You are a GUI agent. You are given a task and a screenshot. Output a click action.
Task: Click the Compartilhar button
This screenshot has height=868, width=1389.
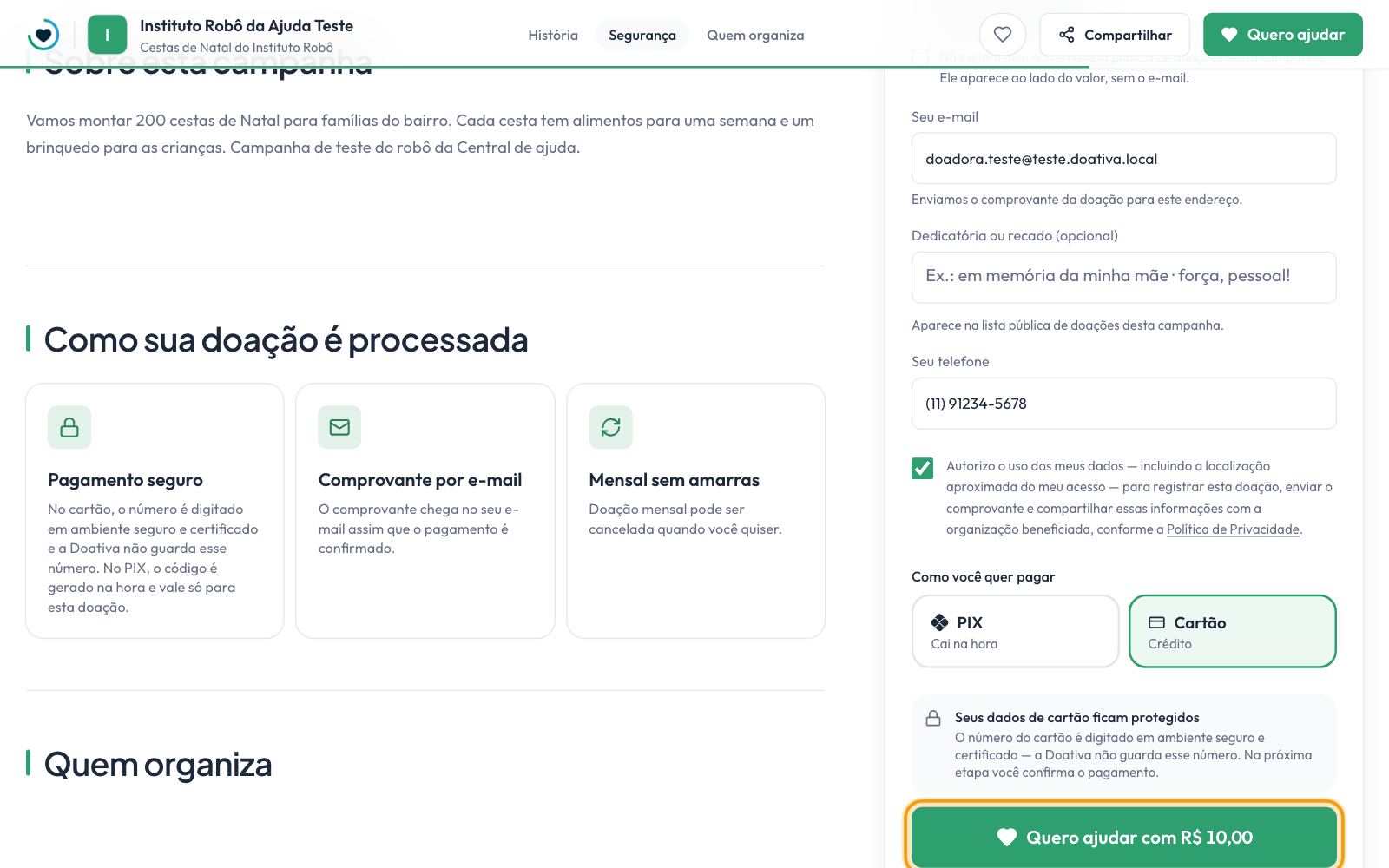1115,35
